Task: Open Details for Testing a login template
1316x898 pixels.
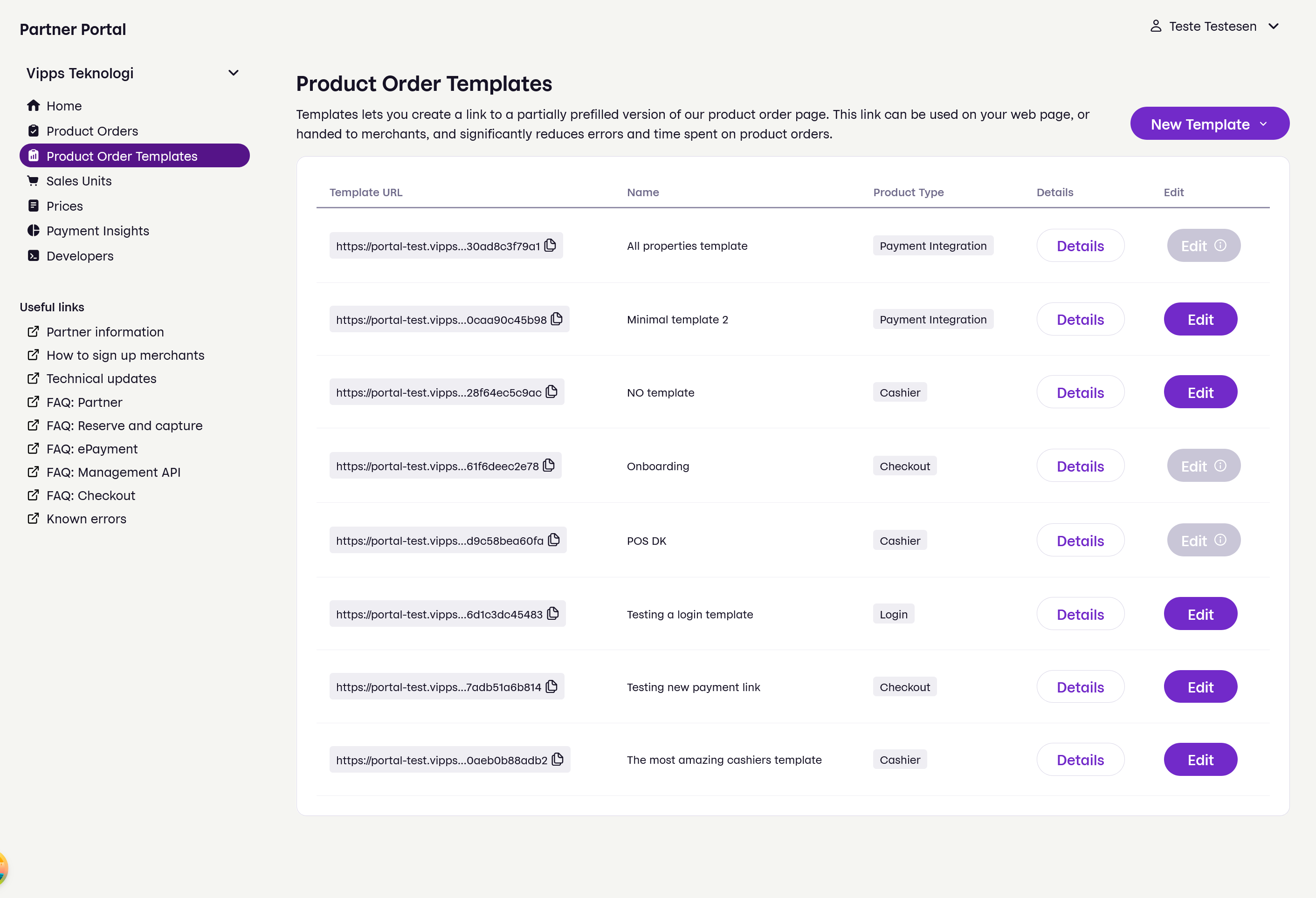Action: point(1080,614)
